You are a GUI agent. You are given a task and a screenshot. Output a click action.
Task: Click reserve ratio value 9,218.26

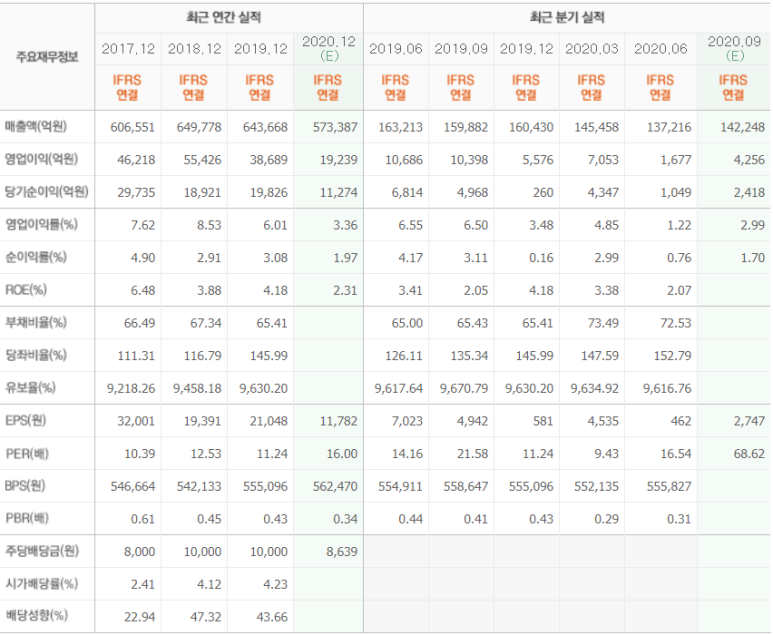click(x=131, y=388)
